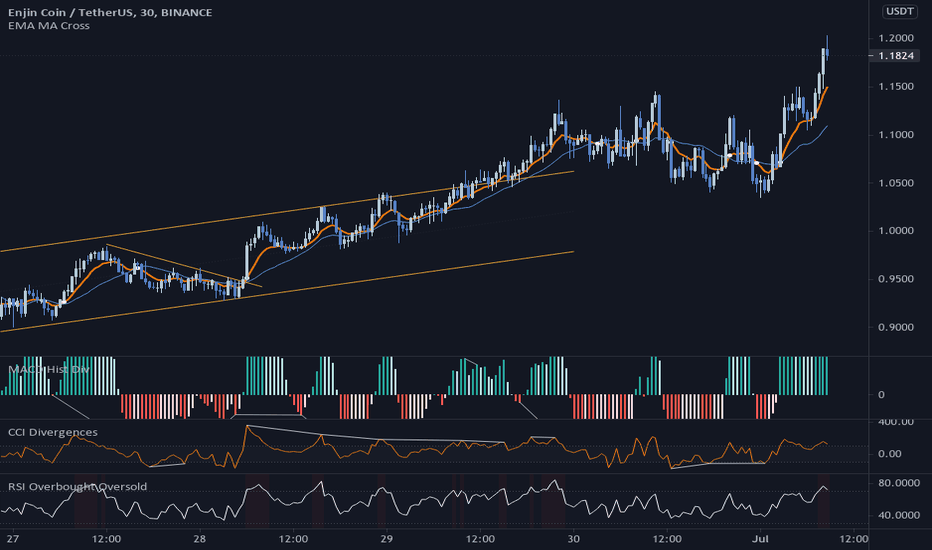Screen dimensions: 932x550
Task: Click the Jul date label on time axis
Action: click(x=760, y=539)
